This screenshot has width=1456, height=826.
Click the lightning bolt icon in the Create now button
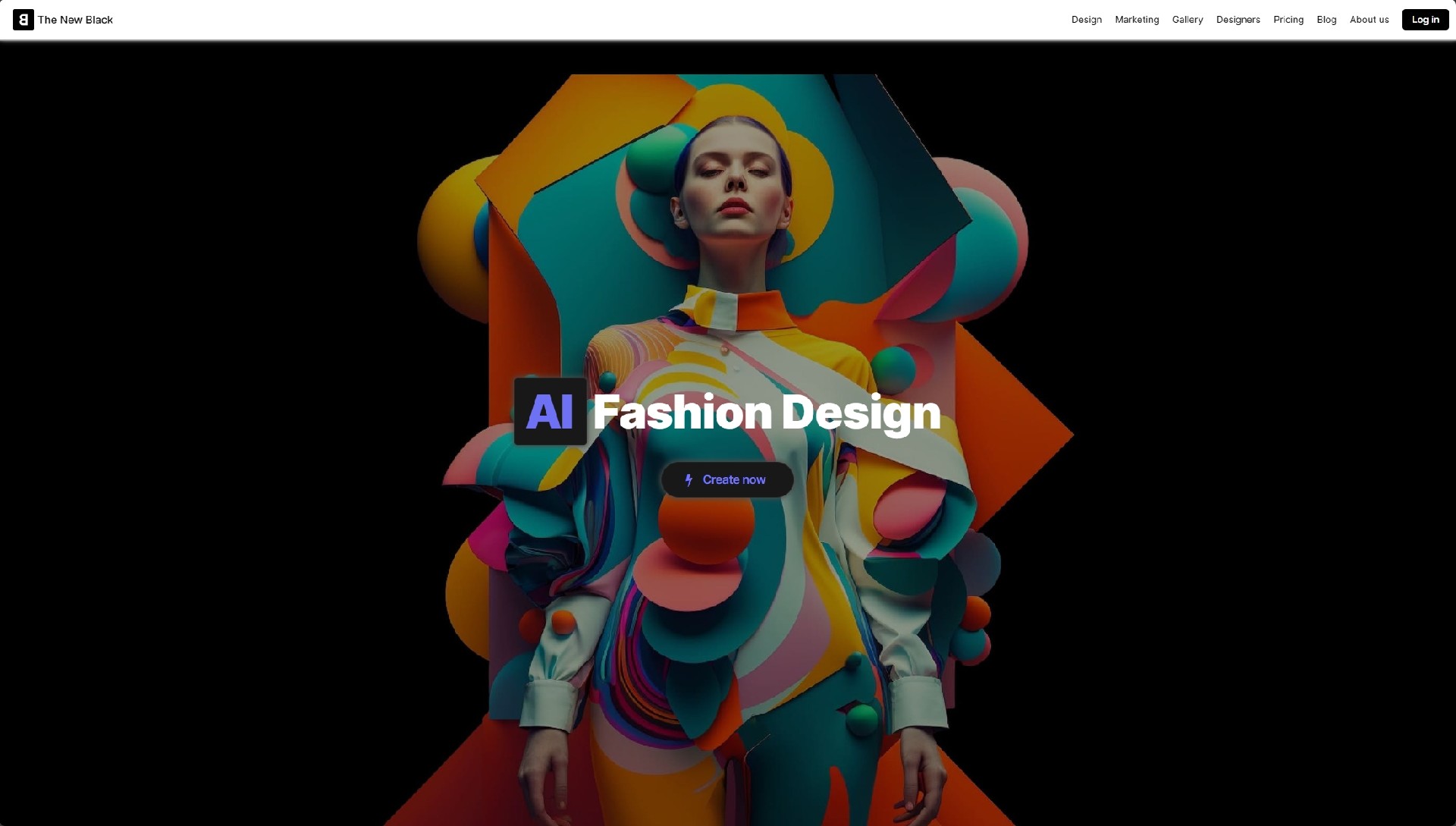(x=689, y=480)
